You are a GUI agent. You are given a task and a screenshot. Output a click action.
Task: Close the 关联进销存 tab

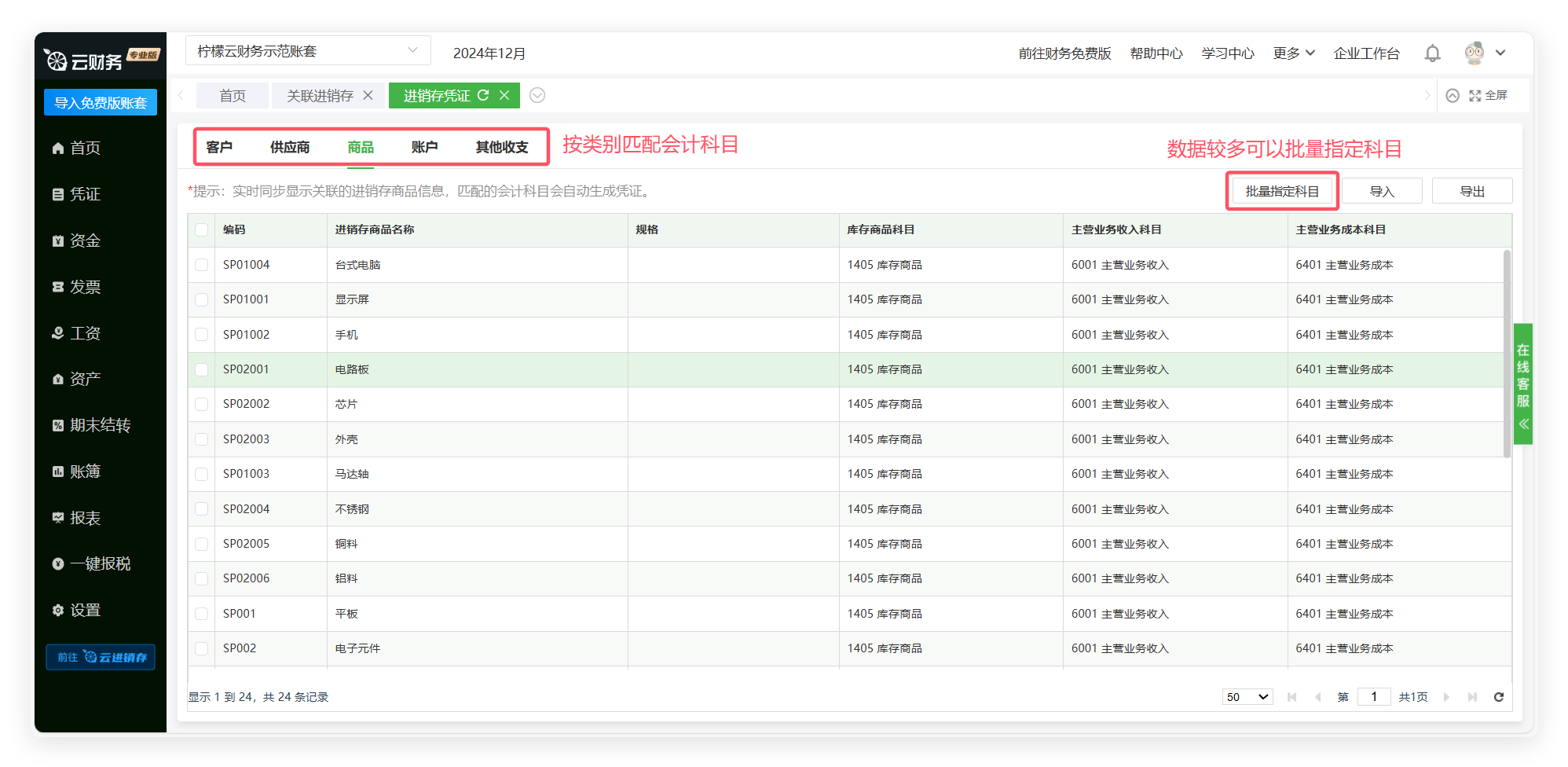[368, 95]
